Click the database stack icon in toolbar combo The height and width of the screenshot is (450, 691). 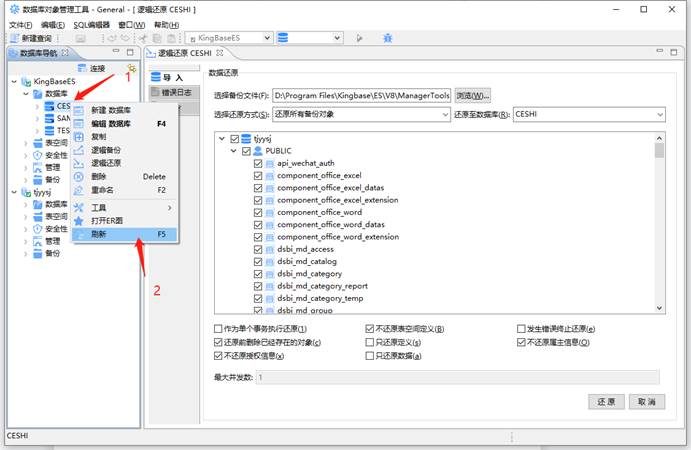[283, 38]
